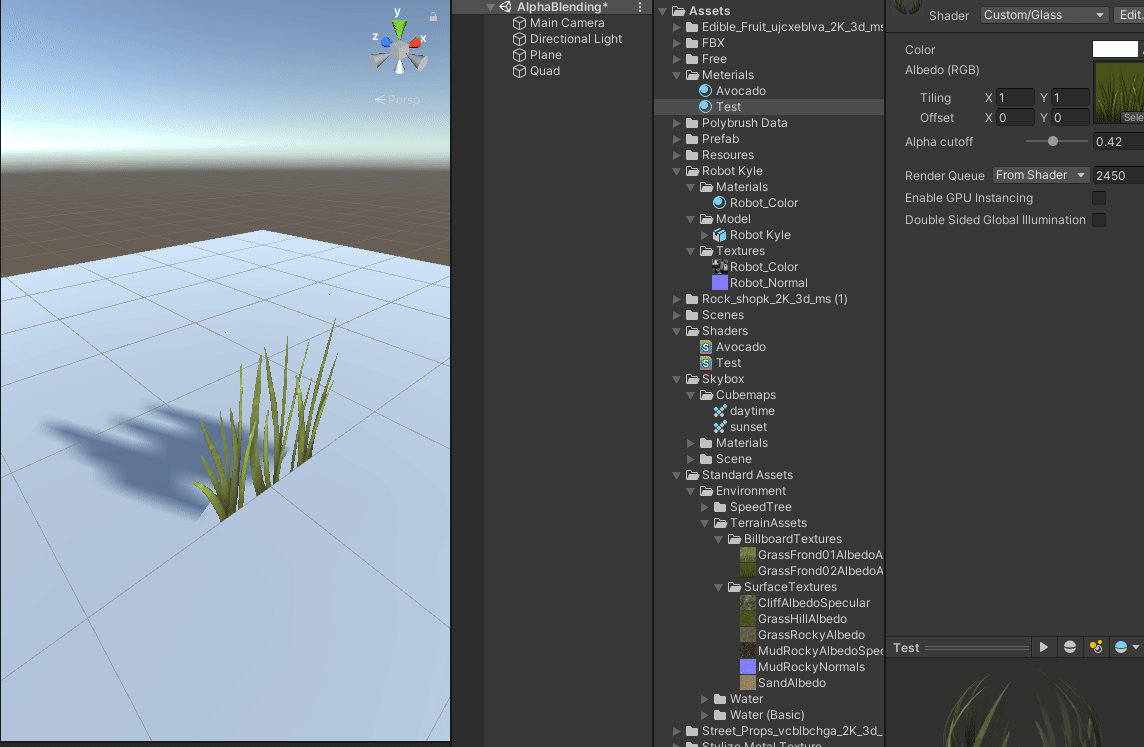Click the Tiling X field
The height and width of the screenshot is (747, 1144).
[x=1016, y=98]
